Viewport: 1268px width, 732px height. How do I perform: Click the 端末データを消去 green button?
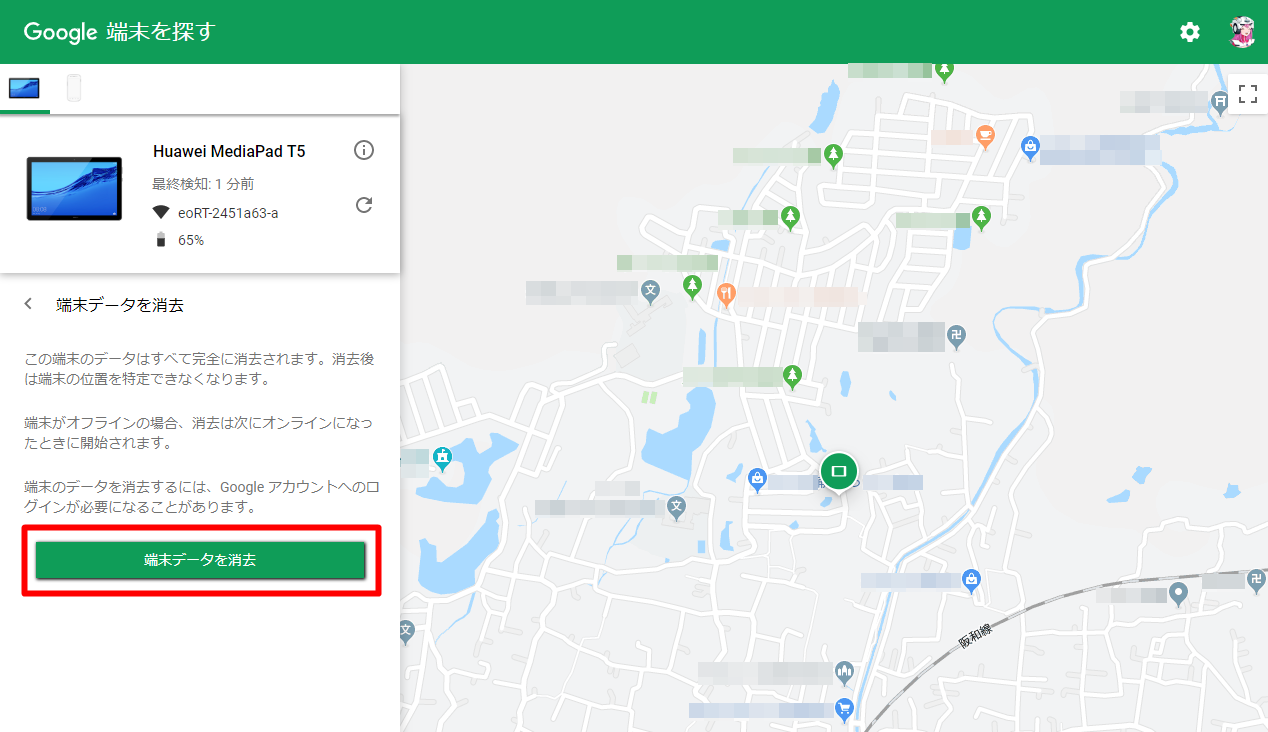click(x=200, y=560)
